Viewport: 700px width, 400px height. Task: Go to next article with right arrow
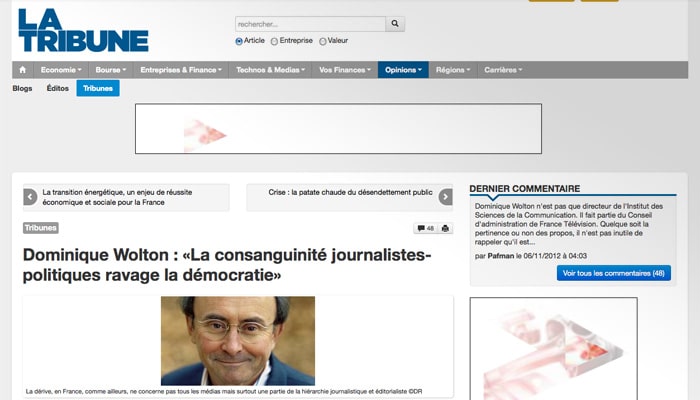(x=446, y=197)
